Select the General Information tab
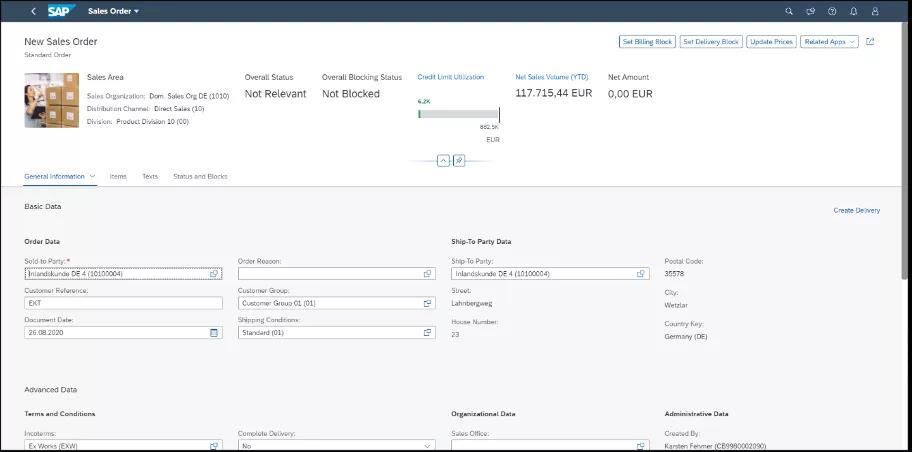Image resolution: width=912 pixels, height=452 pixels. point(54,176)
